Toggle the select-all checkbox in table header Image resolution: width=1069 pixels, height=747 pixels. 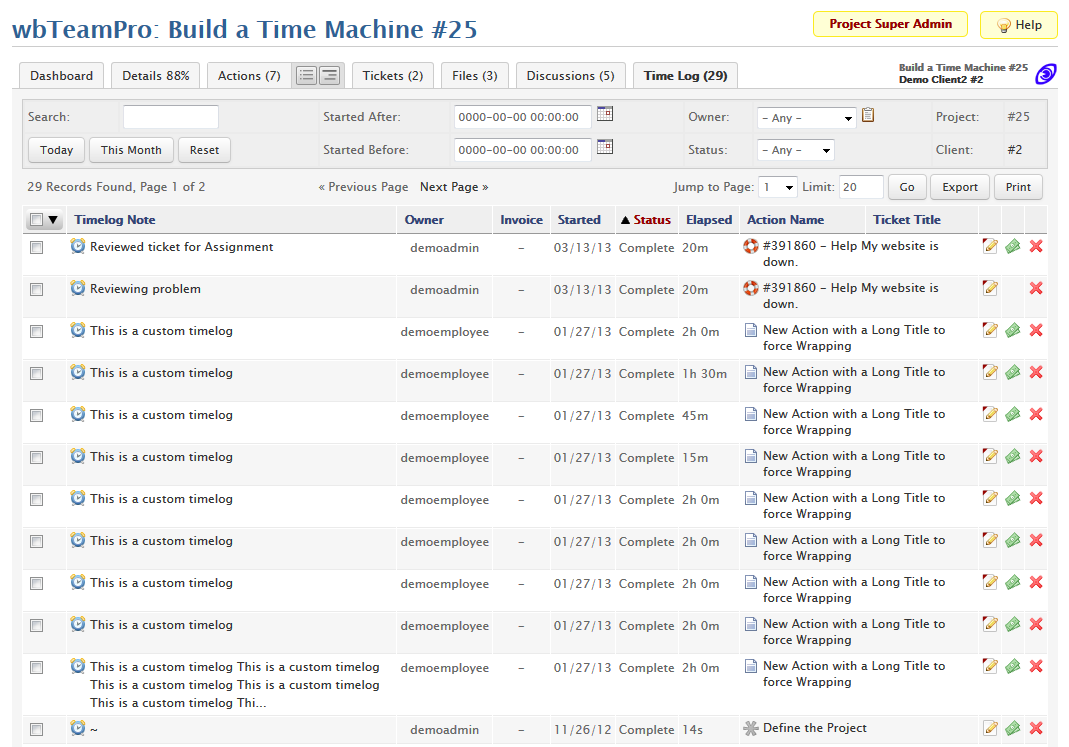pos(37,220)
